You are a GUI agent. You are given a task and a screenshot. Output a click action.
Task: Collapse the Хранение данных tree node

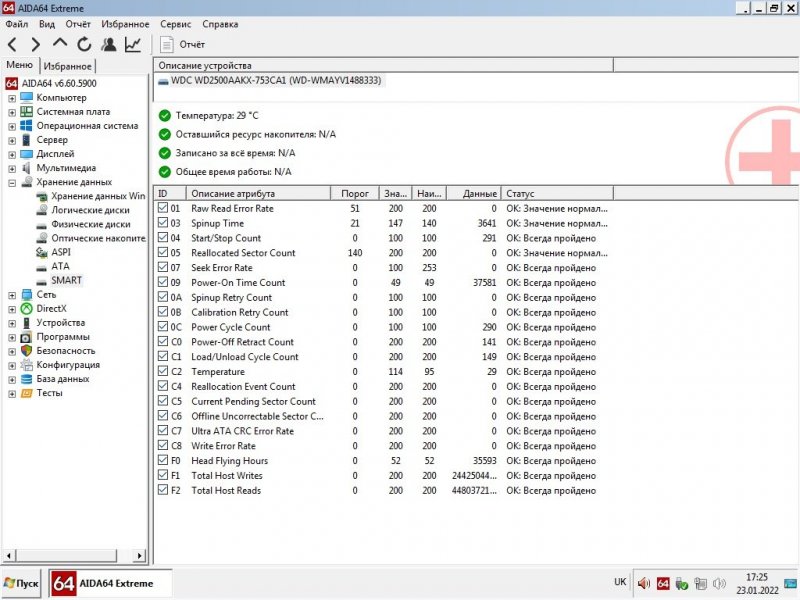click(x=12, y=182)
